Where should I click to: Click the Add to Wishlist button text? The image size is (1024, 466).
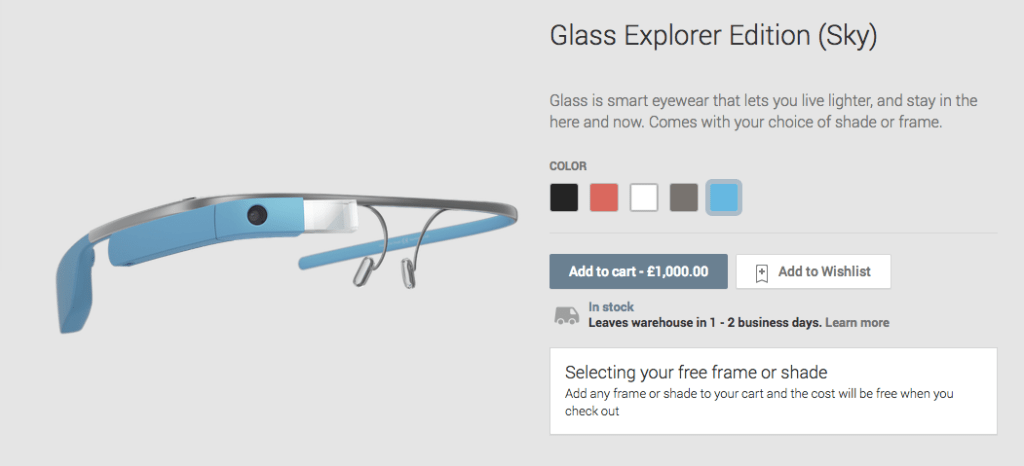click(824, 271)
